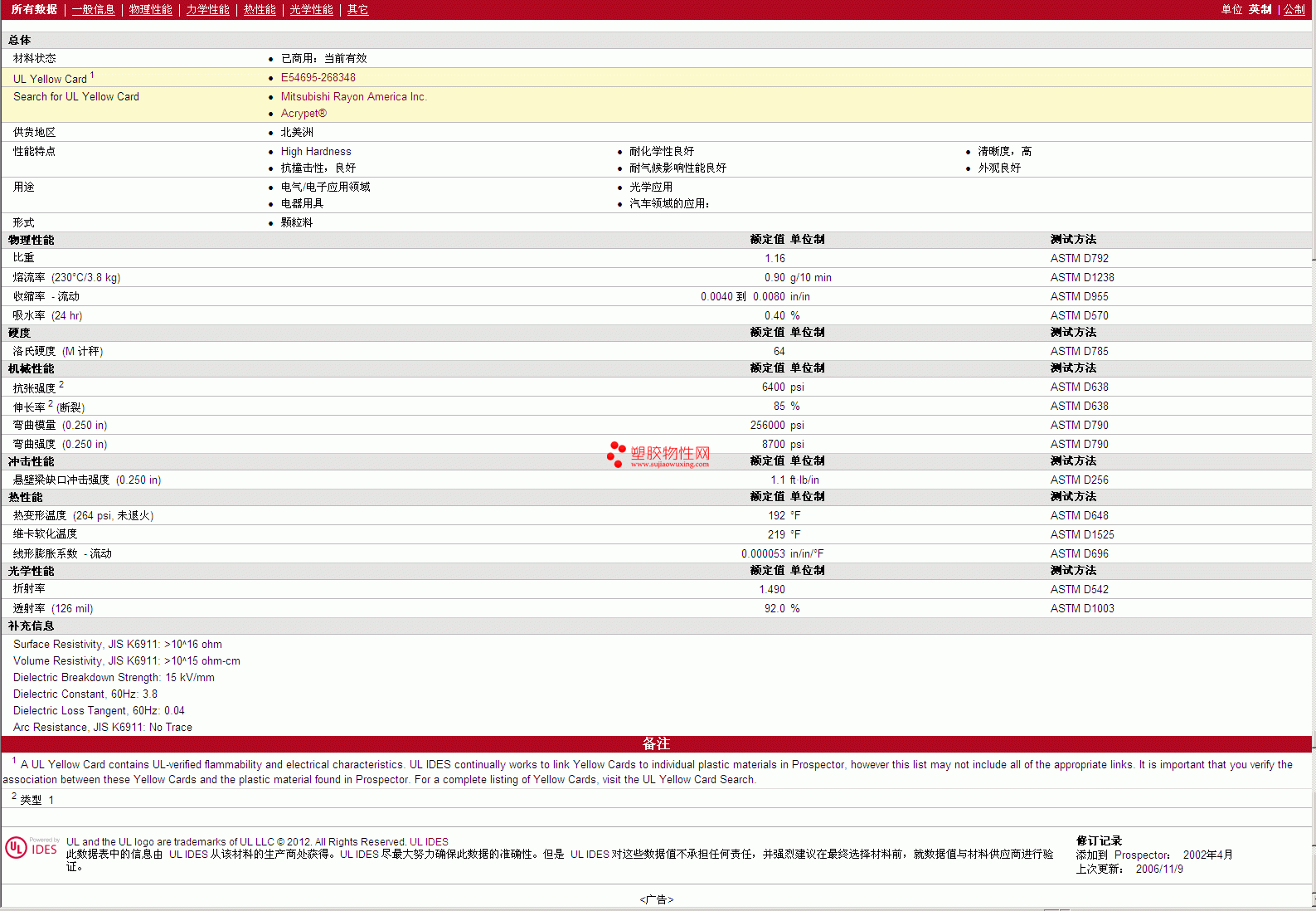Switch to the 一般信息 tab
The width and height of the screenshot is (1316, 911).
coord(93,10)
